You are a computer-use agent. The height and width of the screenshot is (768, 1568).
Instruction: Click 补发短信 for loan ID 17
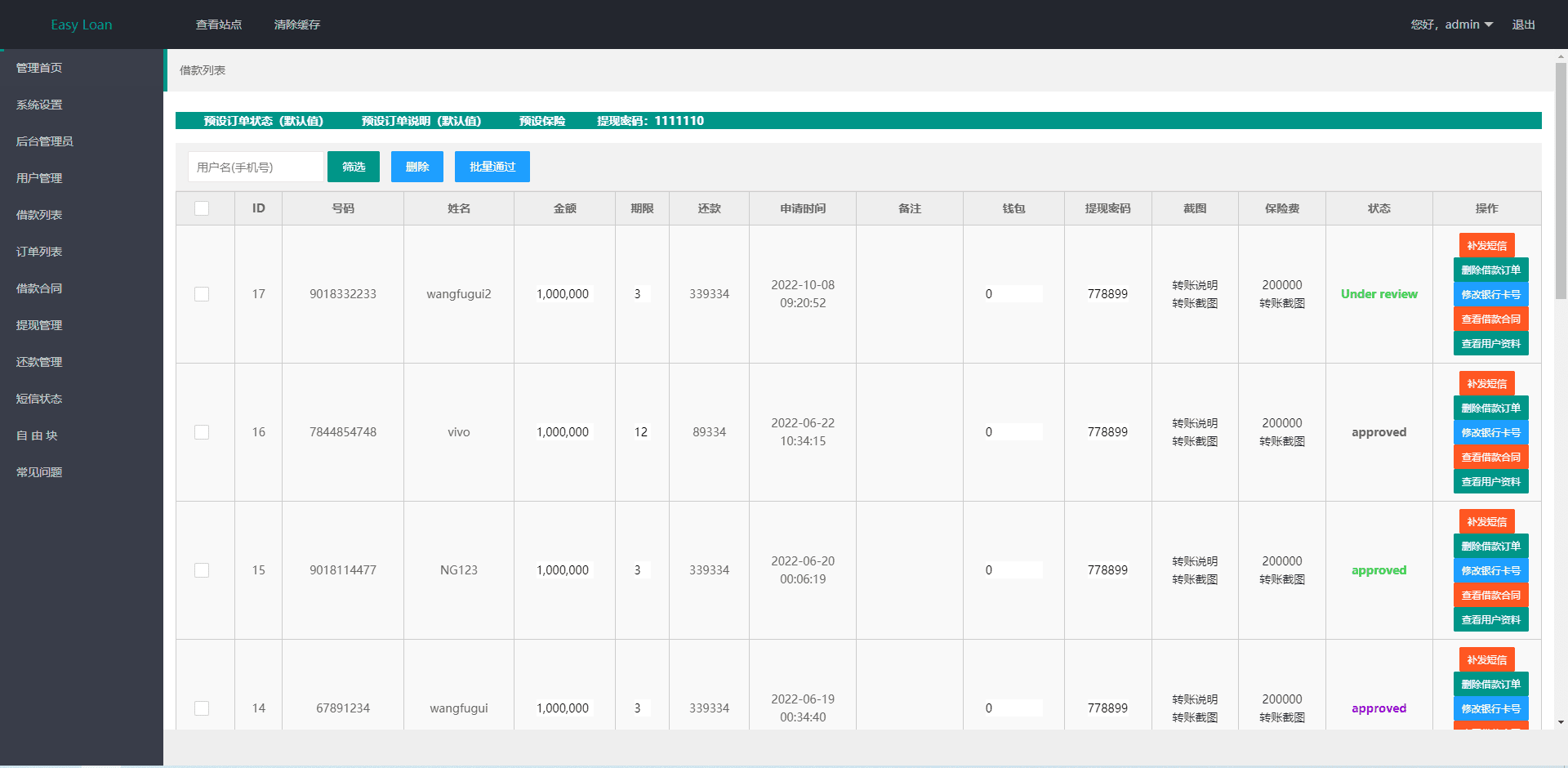[1486, 245]
